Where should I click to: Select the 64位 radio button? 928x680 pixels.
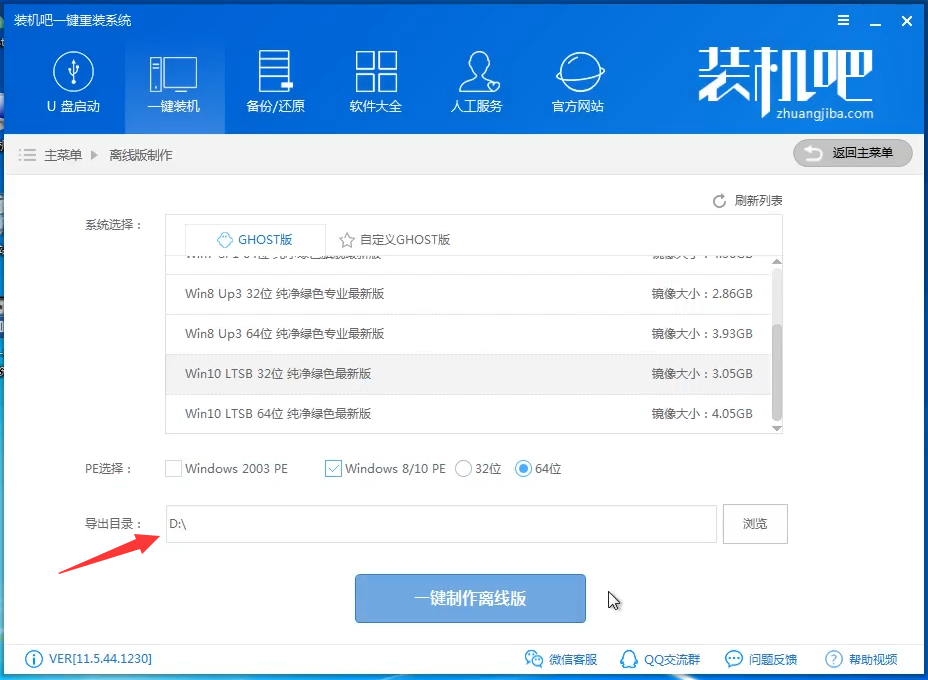(523, 468)
